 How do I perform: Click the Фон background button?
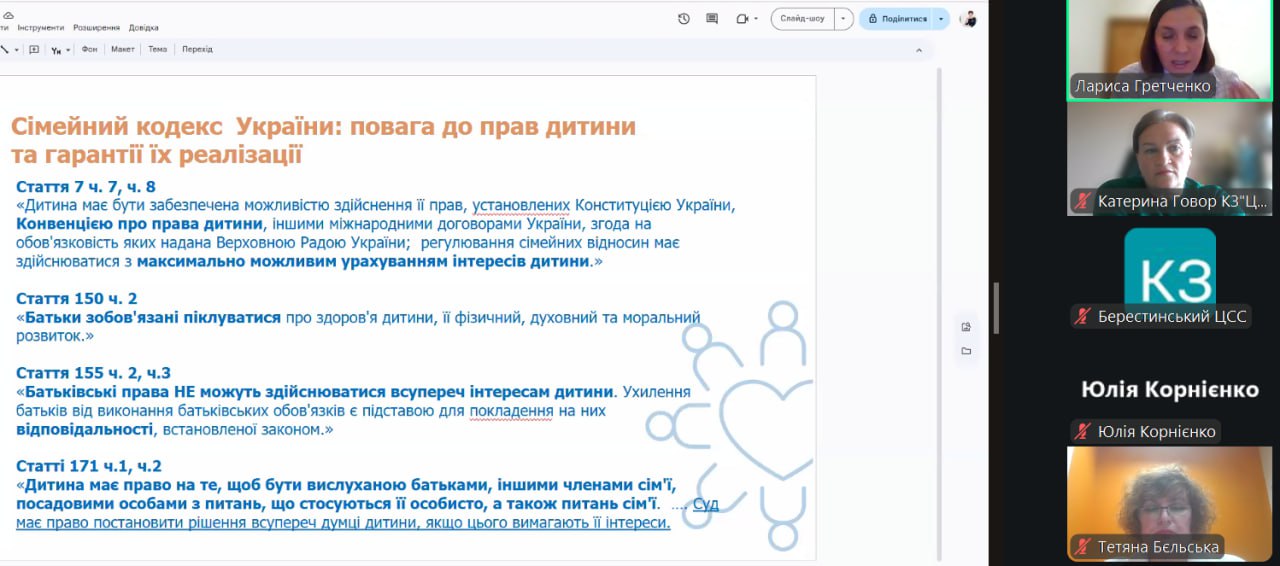point(89,49)
